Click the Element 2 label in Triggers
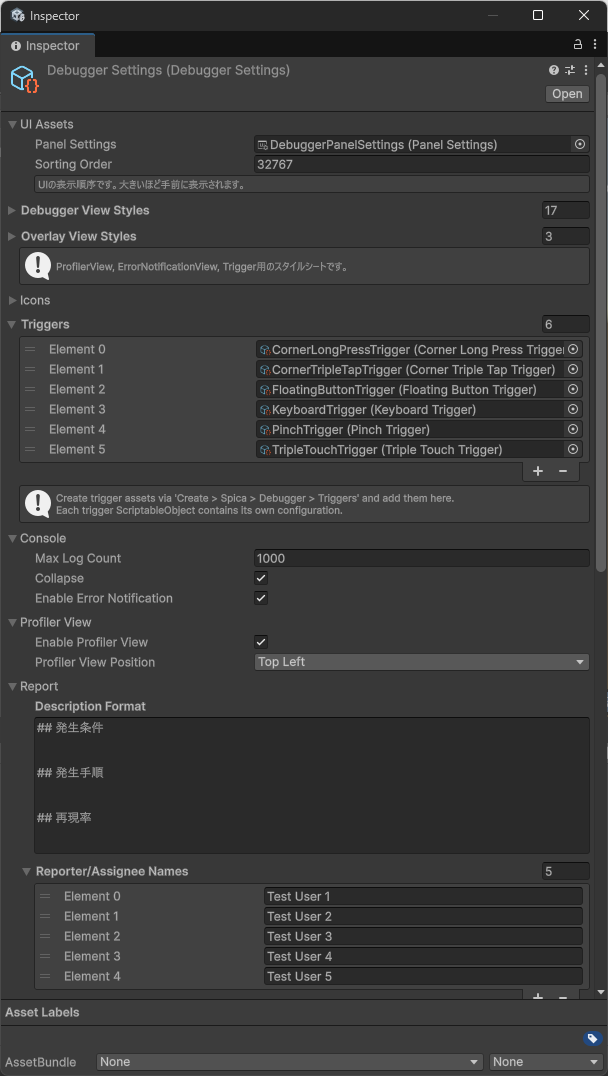Screen dimensions: 608x1076 click(77, 389)
